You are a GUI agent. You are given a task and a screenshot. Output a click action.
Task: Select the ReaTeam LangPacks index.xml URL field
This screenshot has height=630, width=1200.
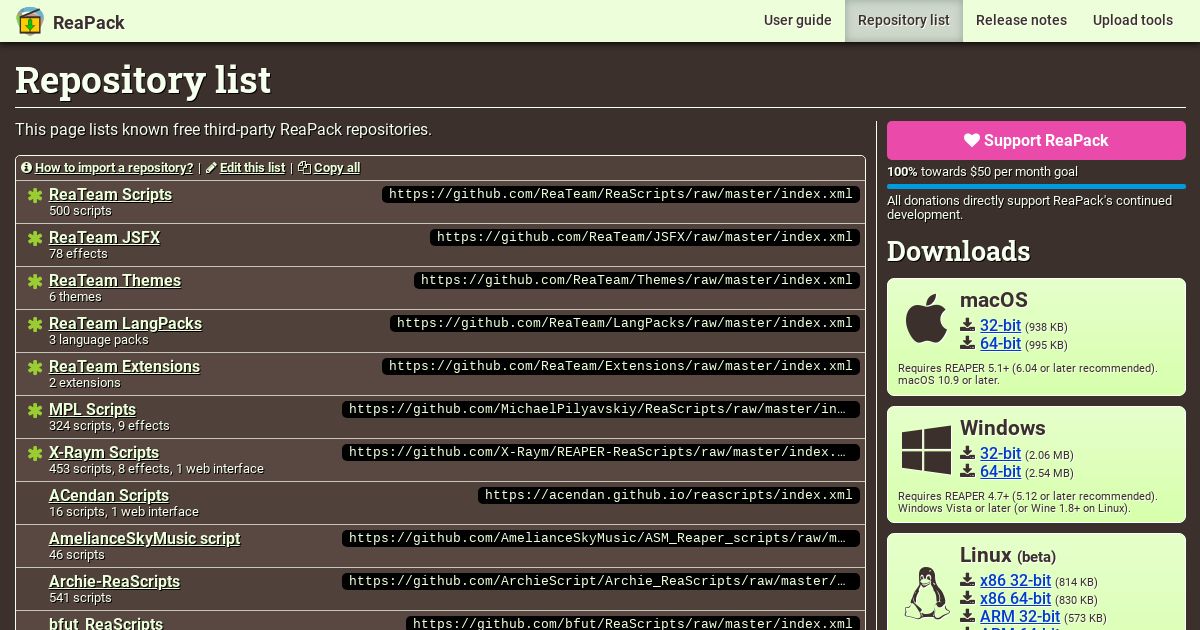click(625, 323)
